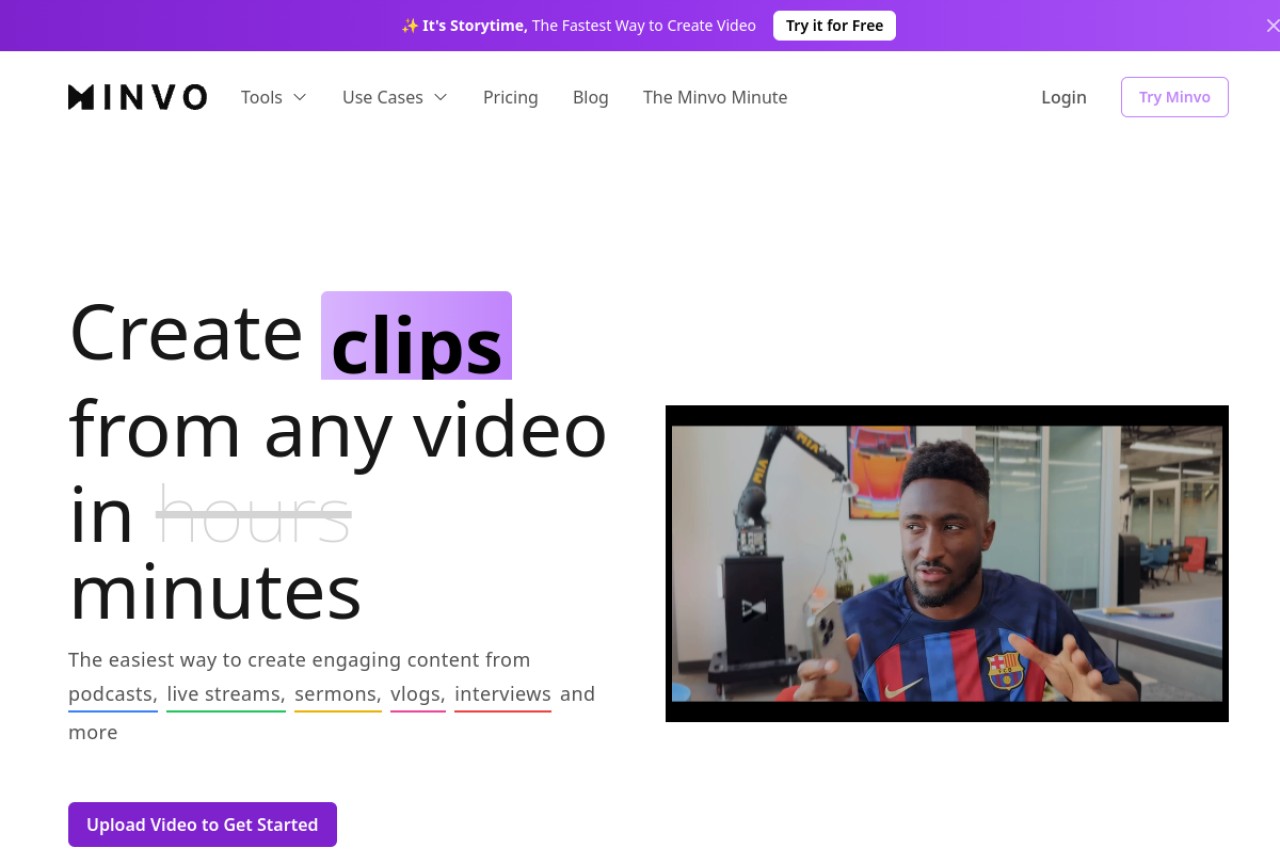
Task: Click Upload Video to Get Started
Action: pyautogui.click(x=202, y=825)
